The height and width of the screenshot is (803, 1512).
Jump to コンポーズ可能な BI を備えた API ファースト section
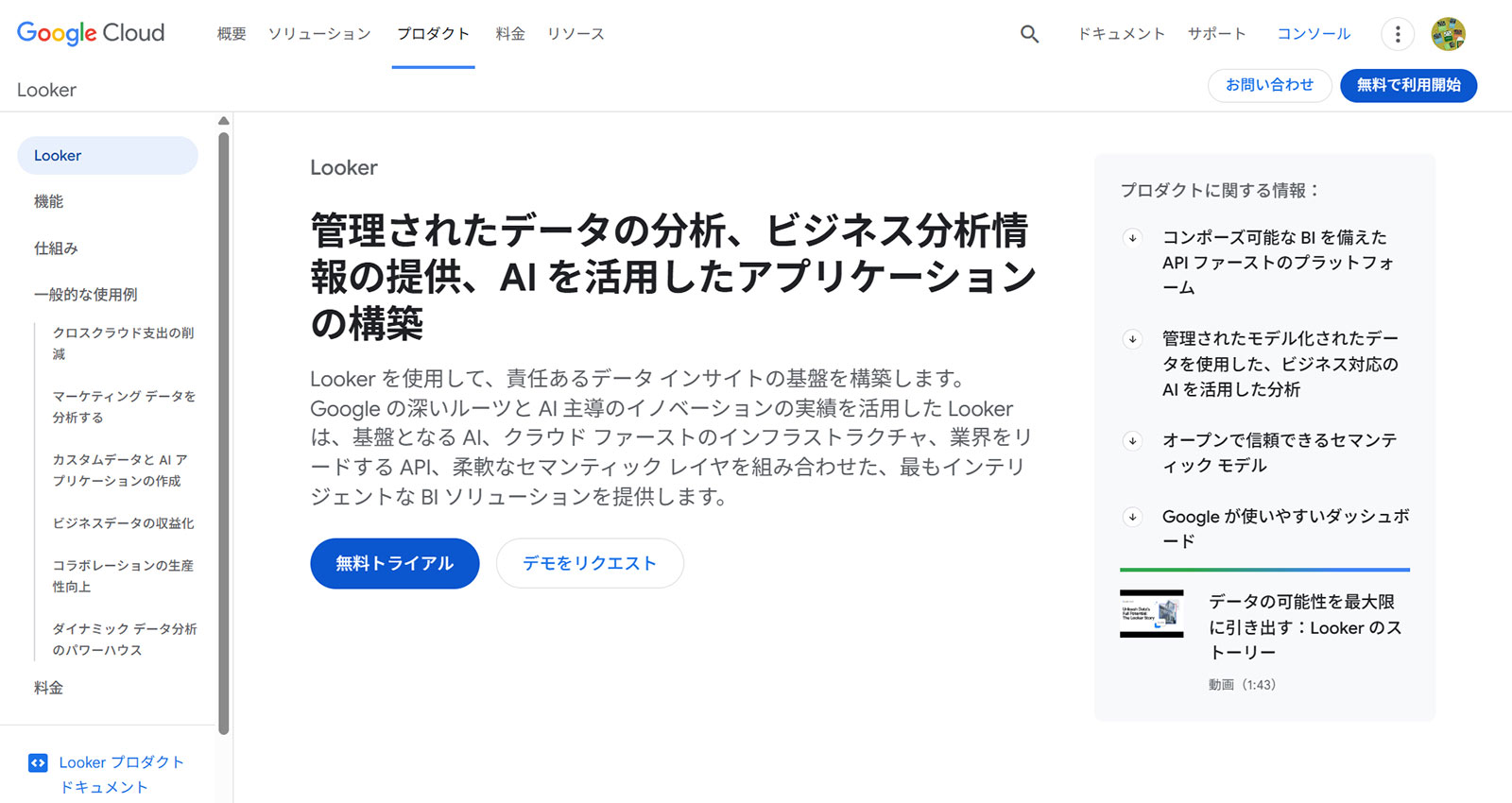click(x=1279, y=263)
